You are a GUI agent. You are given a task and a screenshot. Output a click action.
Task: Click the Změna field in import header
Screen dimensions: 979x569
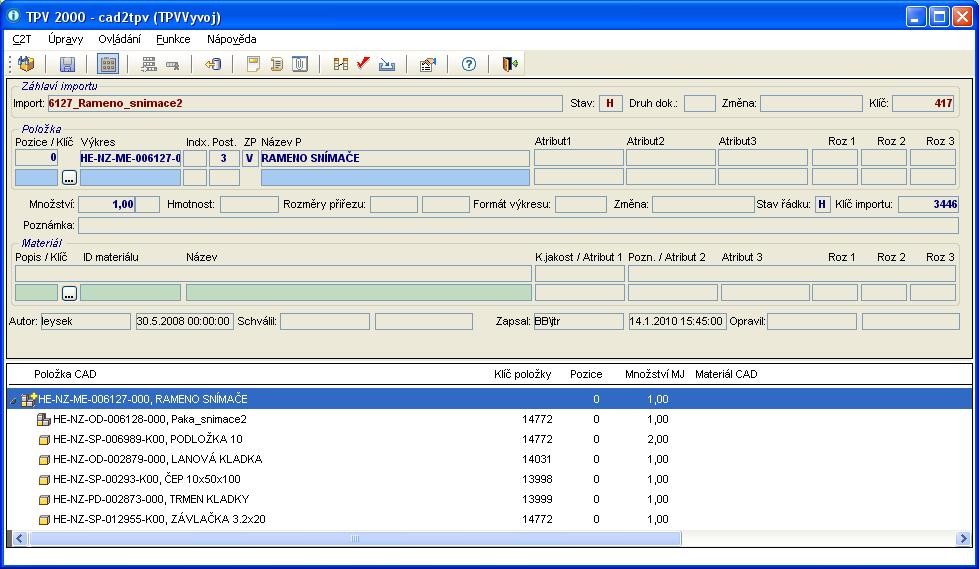coord(811,103)
